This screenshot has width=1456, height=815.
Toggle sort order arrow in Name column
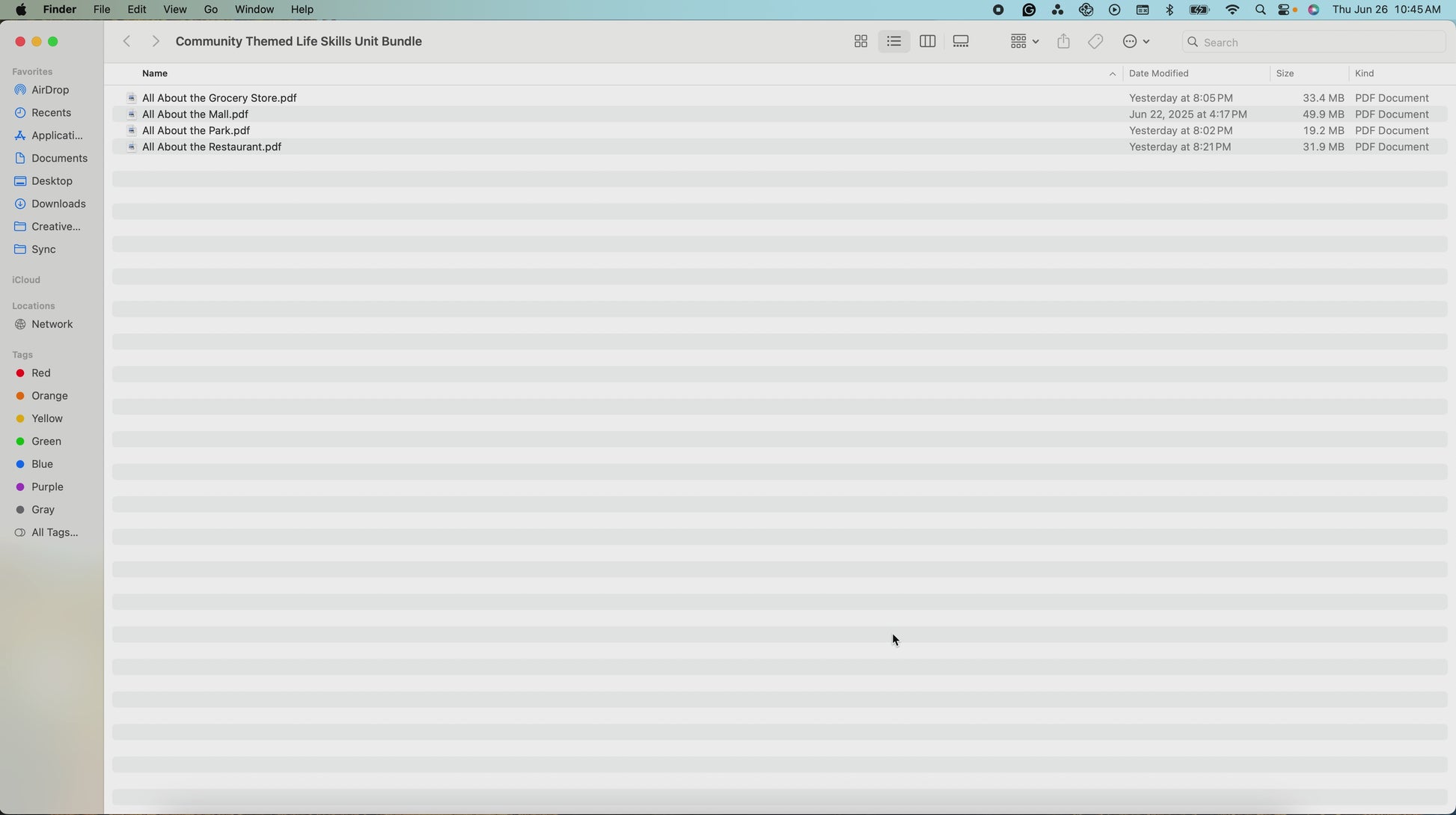pos(1112,74)
